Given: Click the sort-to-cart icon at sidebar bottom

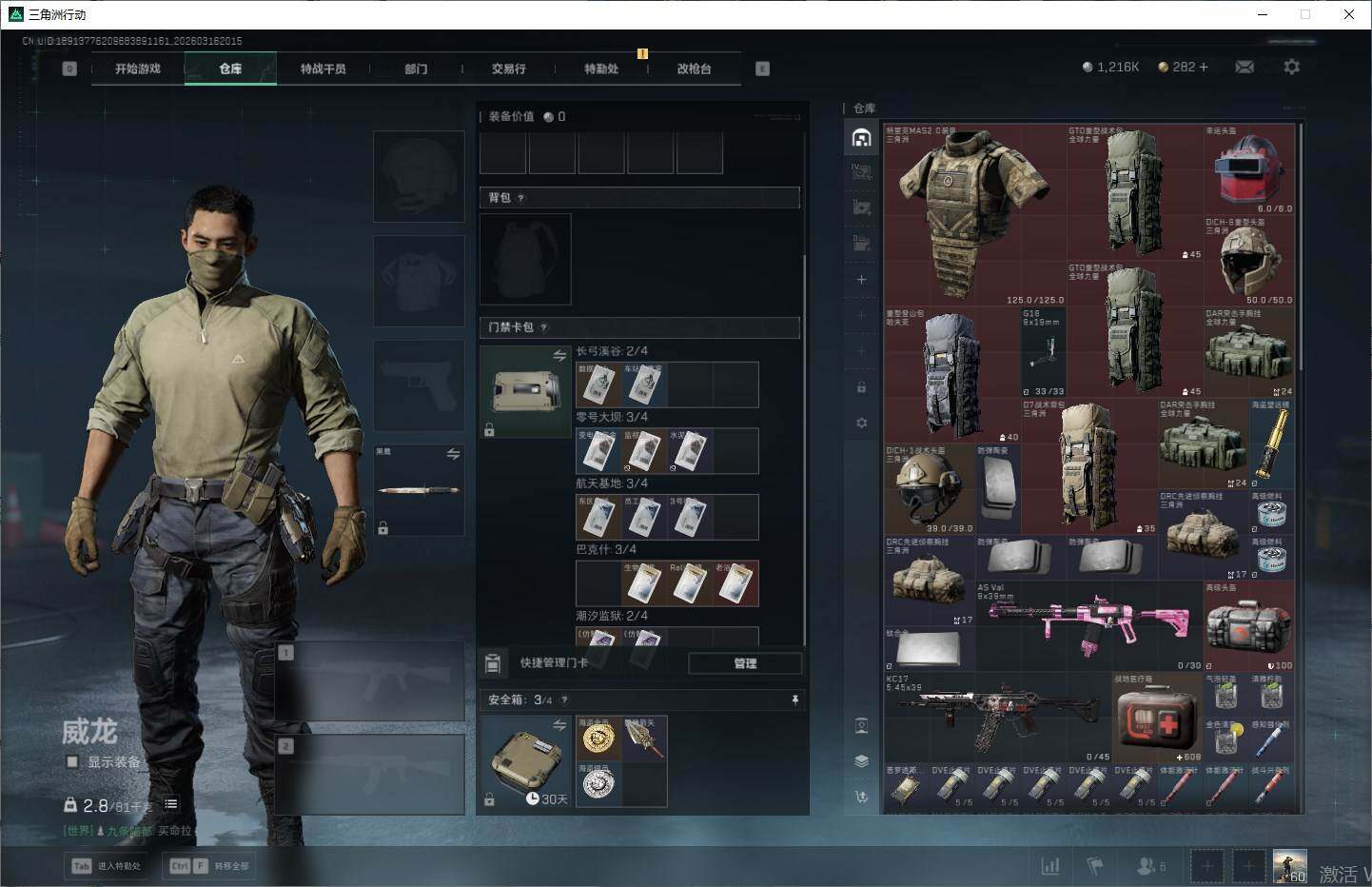Looking at the screenshot, I should 861,797.
